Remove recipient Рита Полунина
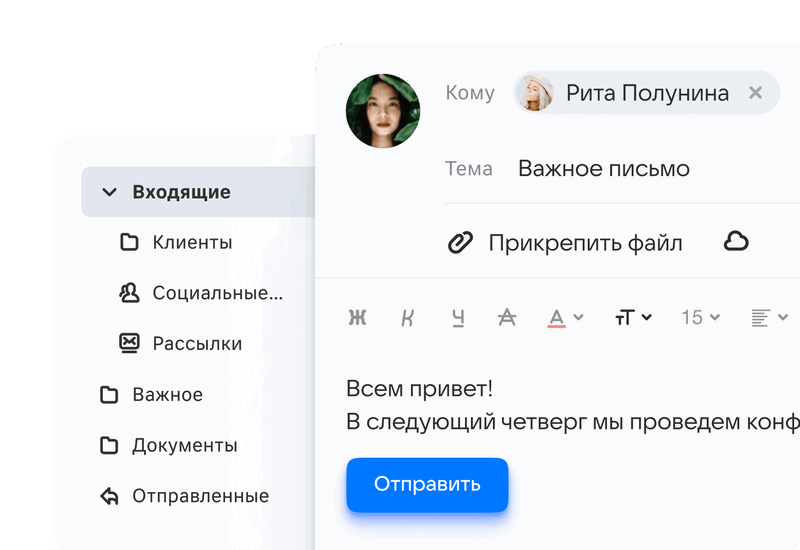The image size is (800, 550). (756, 92)
